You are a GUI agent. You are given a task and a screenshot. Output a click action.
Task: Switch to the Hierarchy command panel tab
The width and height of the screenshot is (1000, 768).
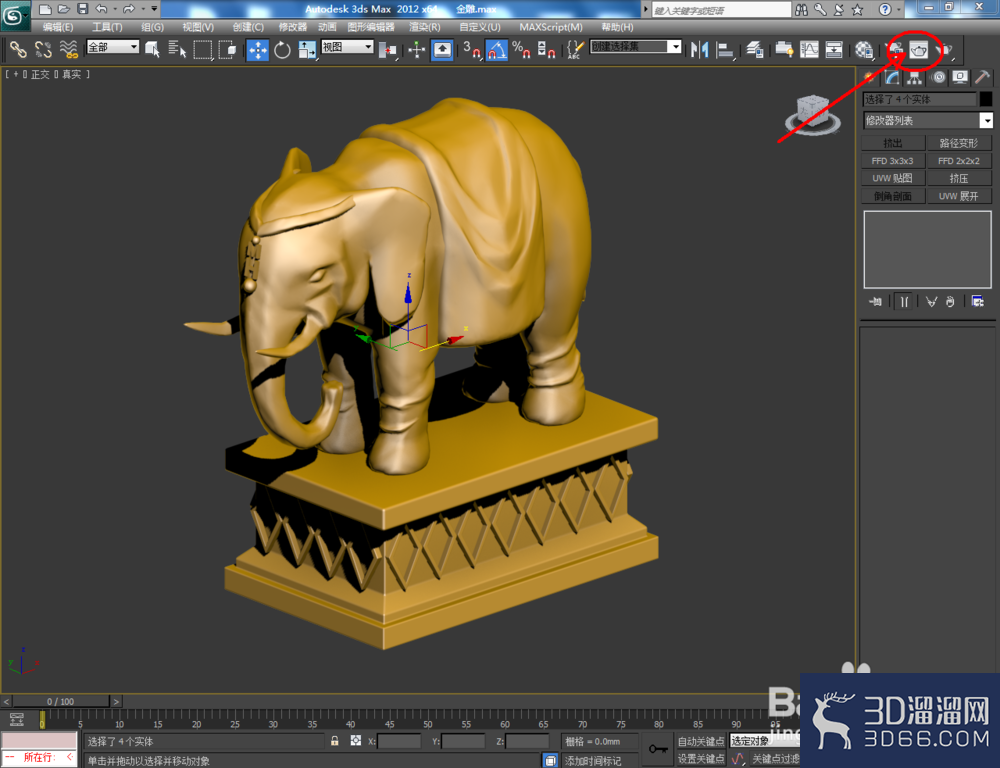point(915,77)
